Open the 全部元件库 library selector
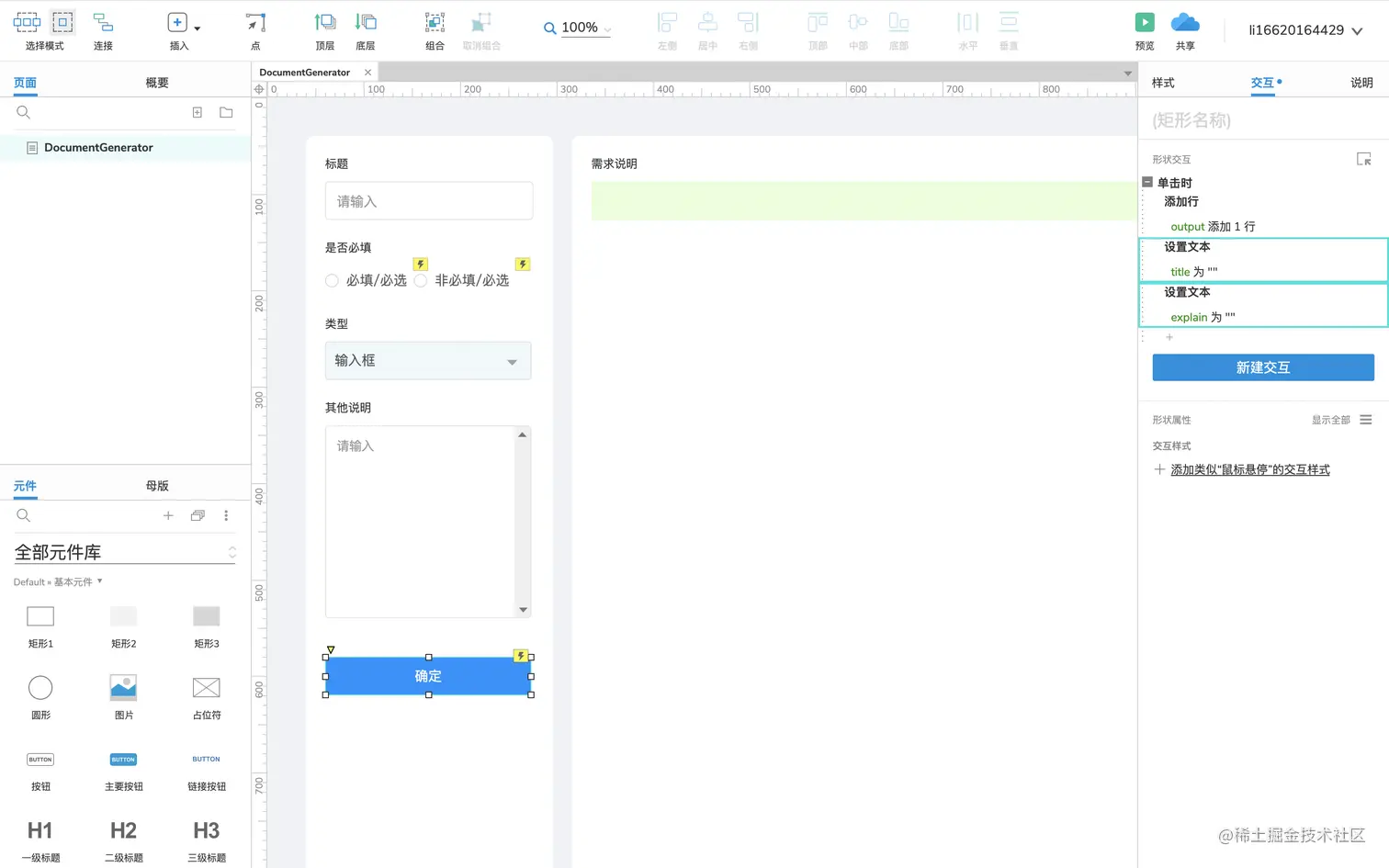The height and width of the screenshot is (868, 1389). coord(125,552)
